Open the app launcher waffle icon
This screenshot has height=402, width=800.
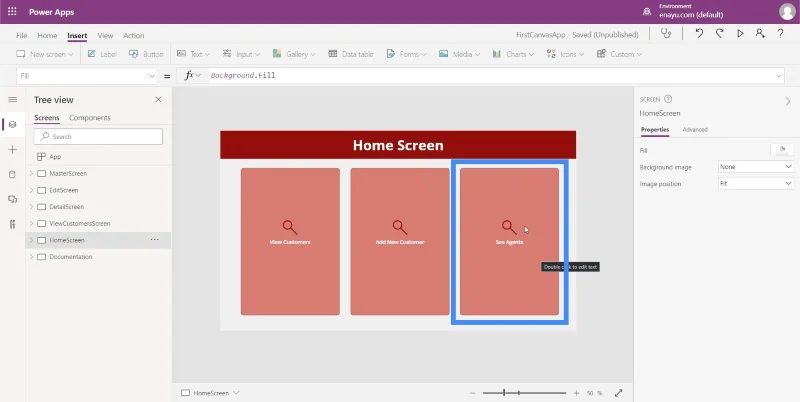pos(12,12)
